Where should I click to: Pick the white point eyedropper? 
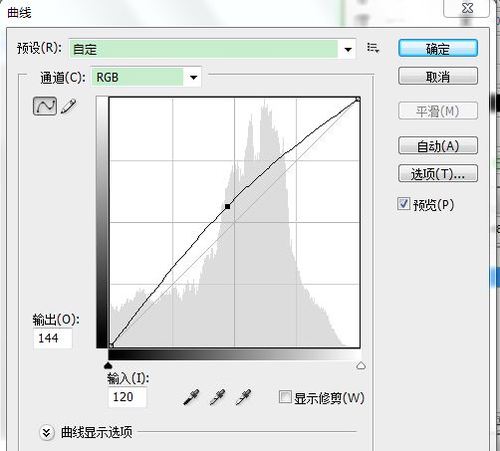tap(243, 397)
